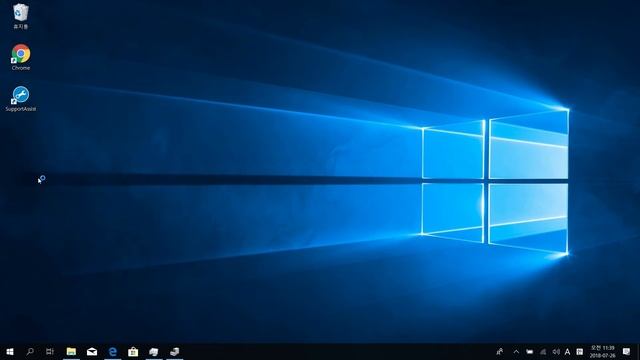This screenshot has width=640, height=360.
Task: Open taskbar search magnifier
Action: point(30,351)
